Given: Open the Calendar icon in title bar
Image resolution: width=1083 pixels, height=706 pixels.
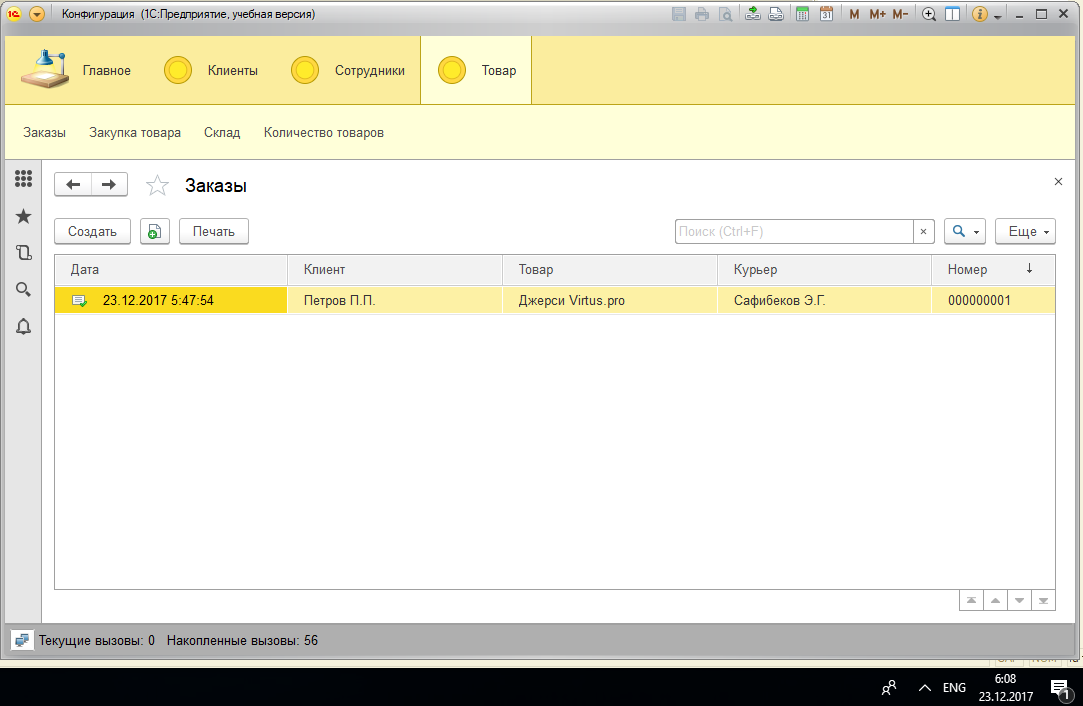Looking at the screenshot, I should pos(826,14).
